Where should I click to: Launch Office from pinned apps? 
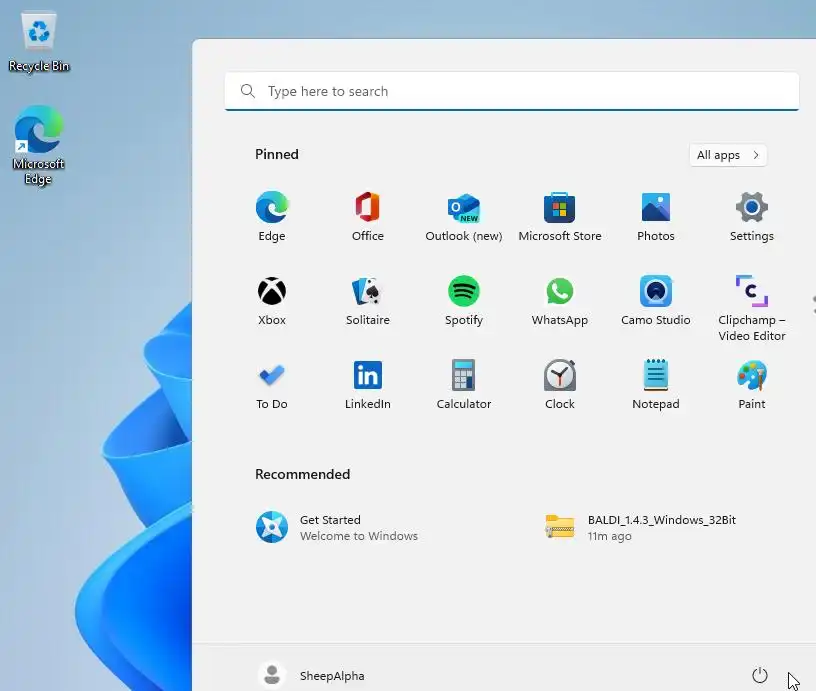[x=367, y=216]
